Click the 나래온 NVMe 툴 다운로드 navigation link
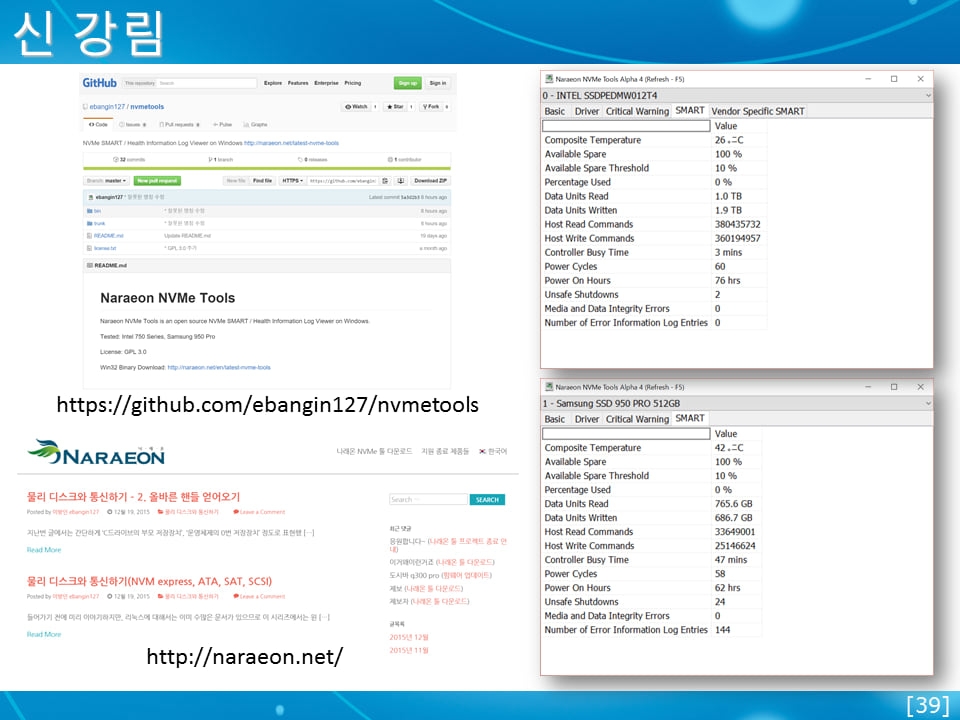This screenshot has height=720, width=960. (x=374, y=451)
